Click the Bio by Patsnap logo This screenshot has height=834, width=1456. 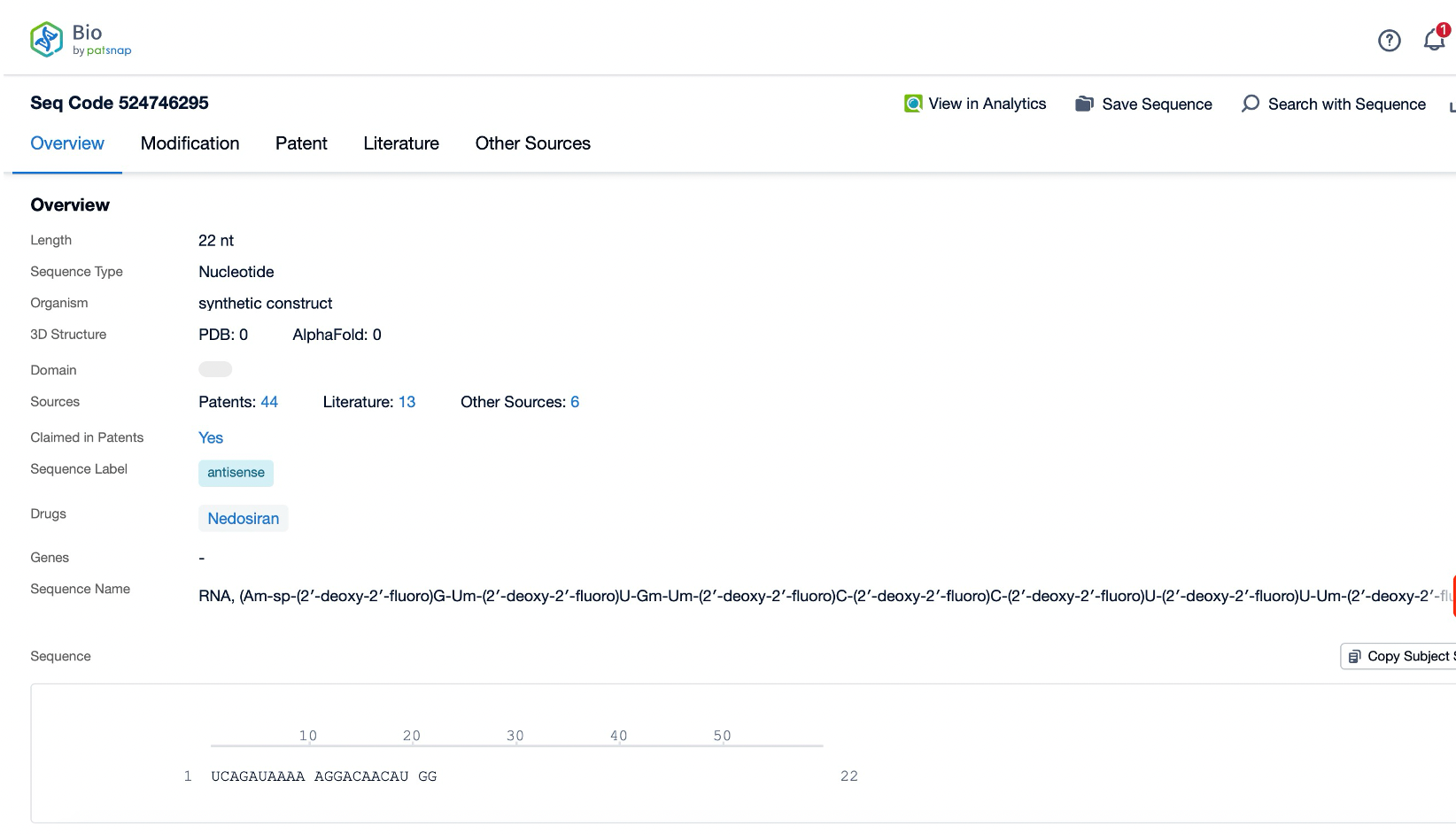tap(80, 40)
